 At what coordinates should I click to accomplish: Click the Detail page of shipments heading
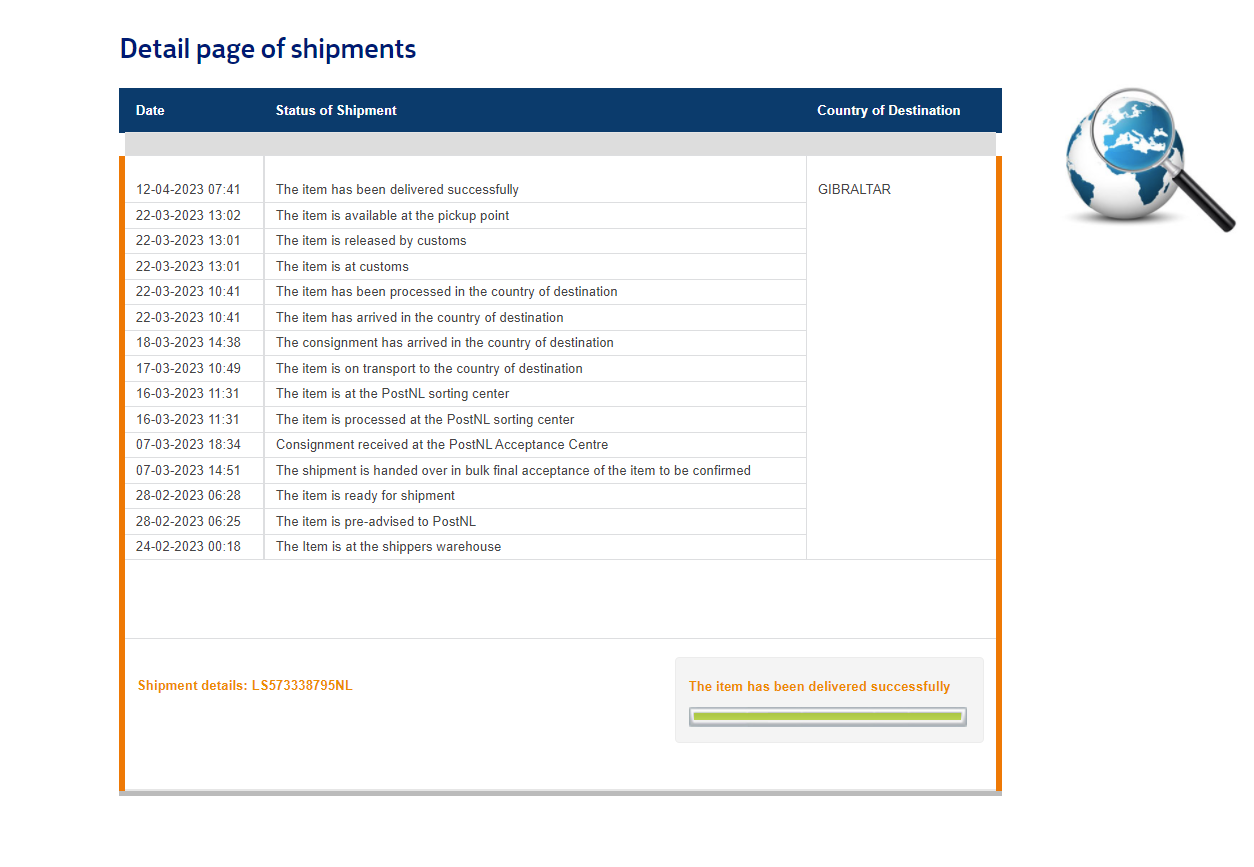[268, 49]
